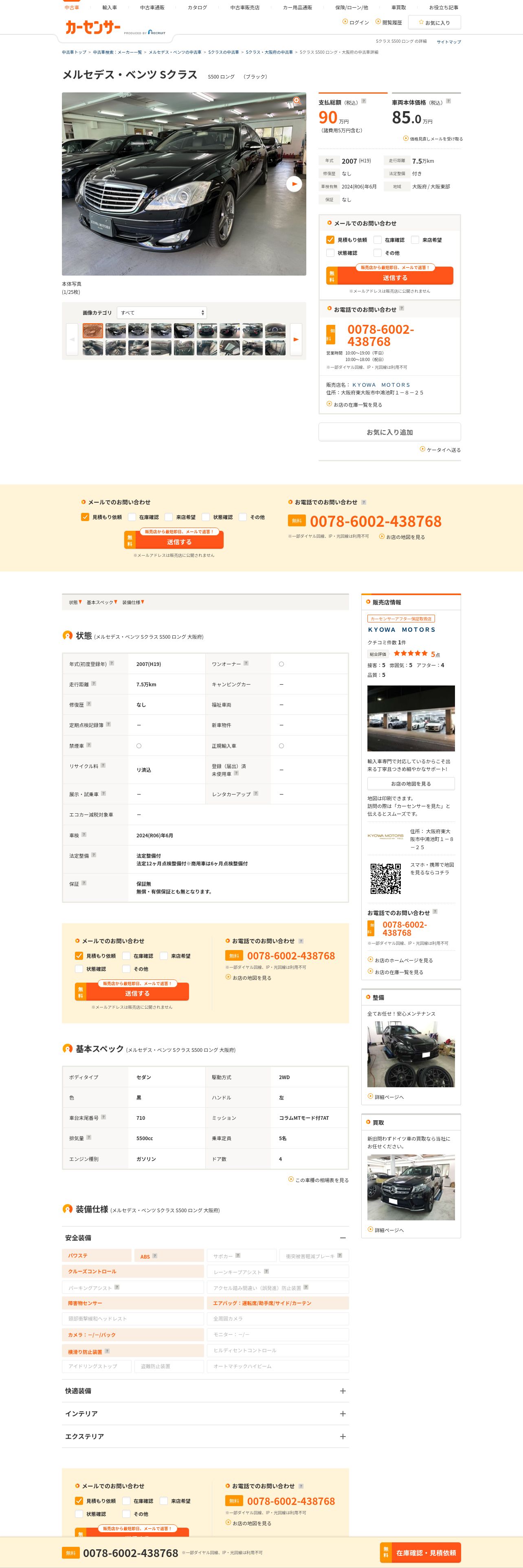Click help icon beside お電話でのお問い合わせ in the gallery-side panel
Image resolution: width=523 pixels, height=1568 pixels.
(401, 309)
